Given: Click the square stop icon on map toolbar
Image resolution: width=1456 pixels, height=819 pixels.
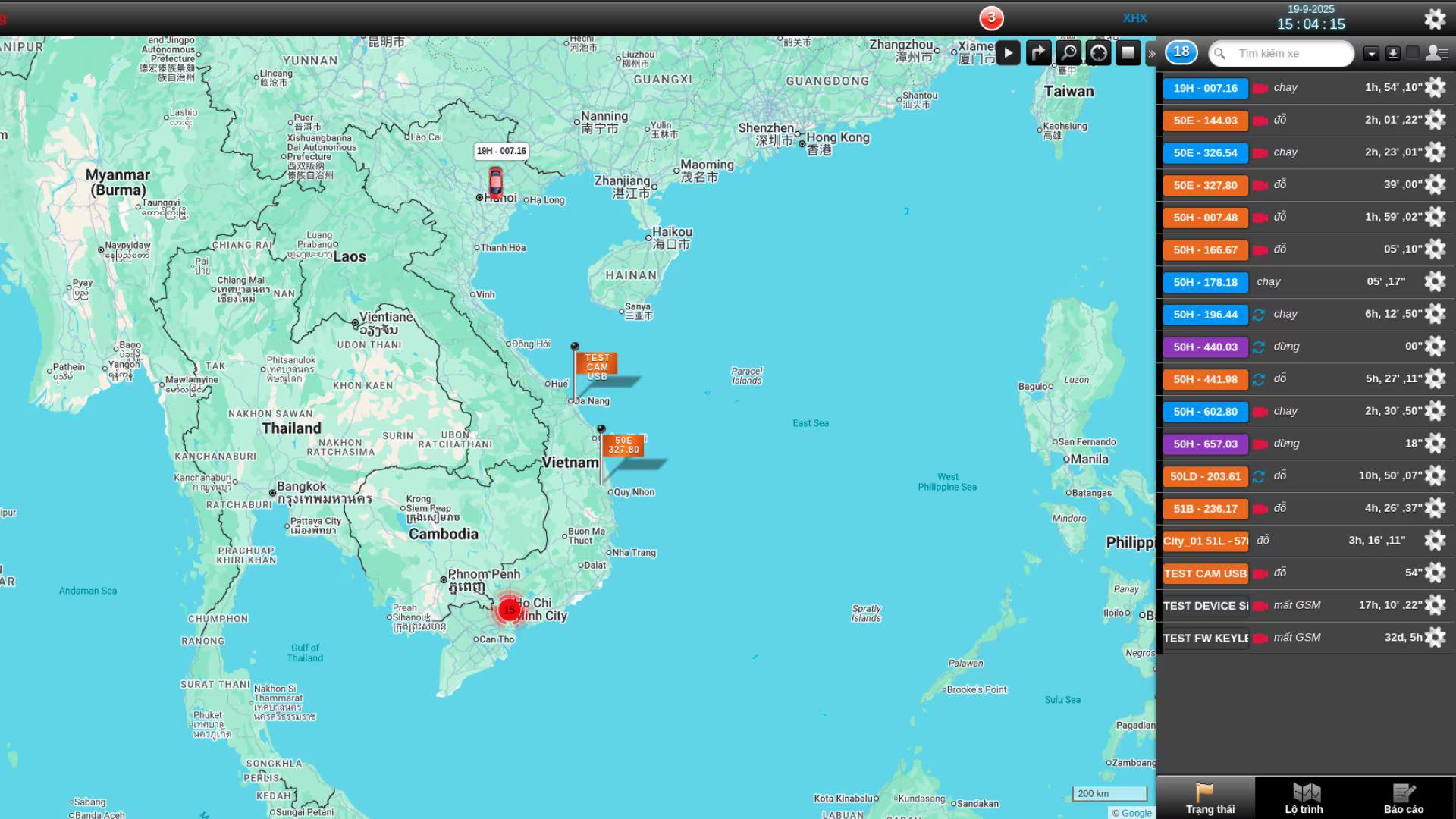Looking at the screenshot, I should click(1128, 53).
